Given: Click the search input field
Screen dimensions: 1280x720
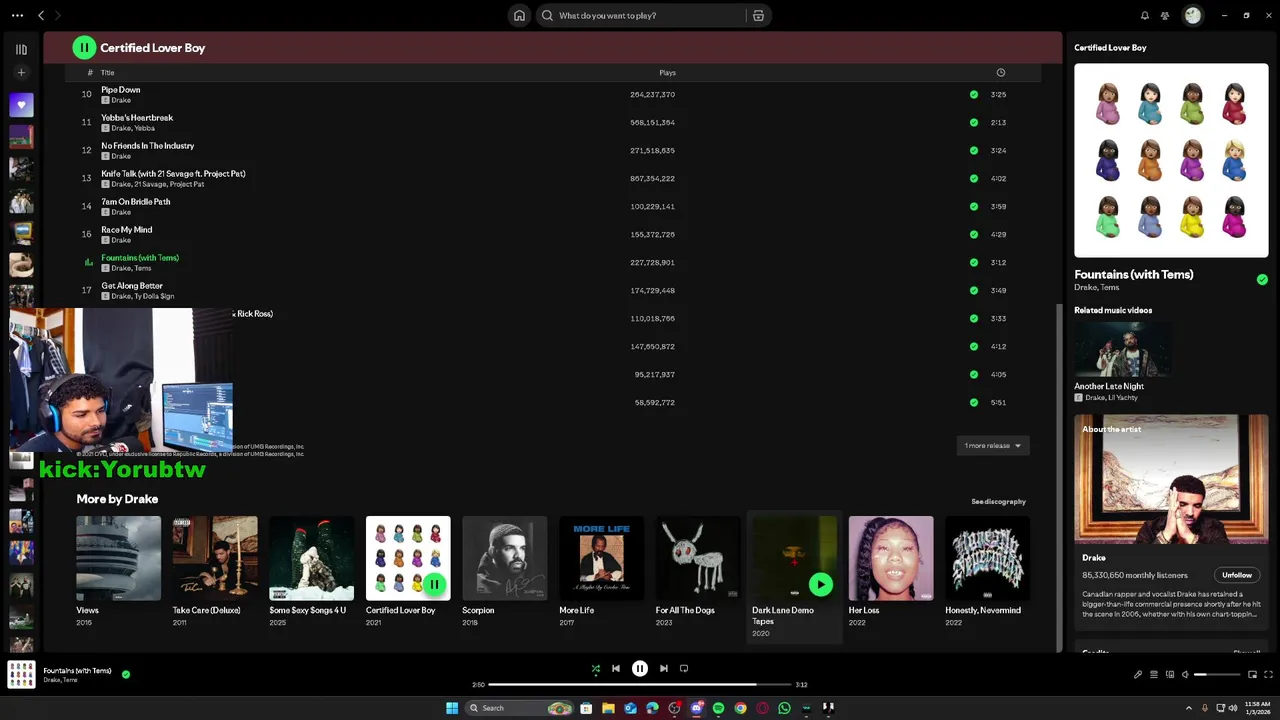Looking at the screenshot, I should point(650,15).
